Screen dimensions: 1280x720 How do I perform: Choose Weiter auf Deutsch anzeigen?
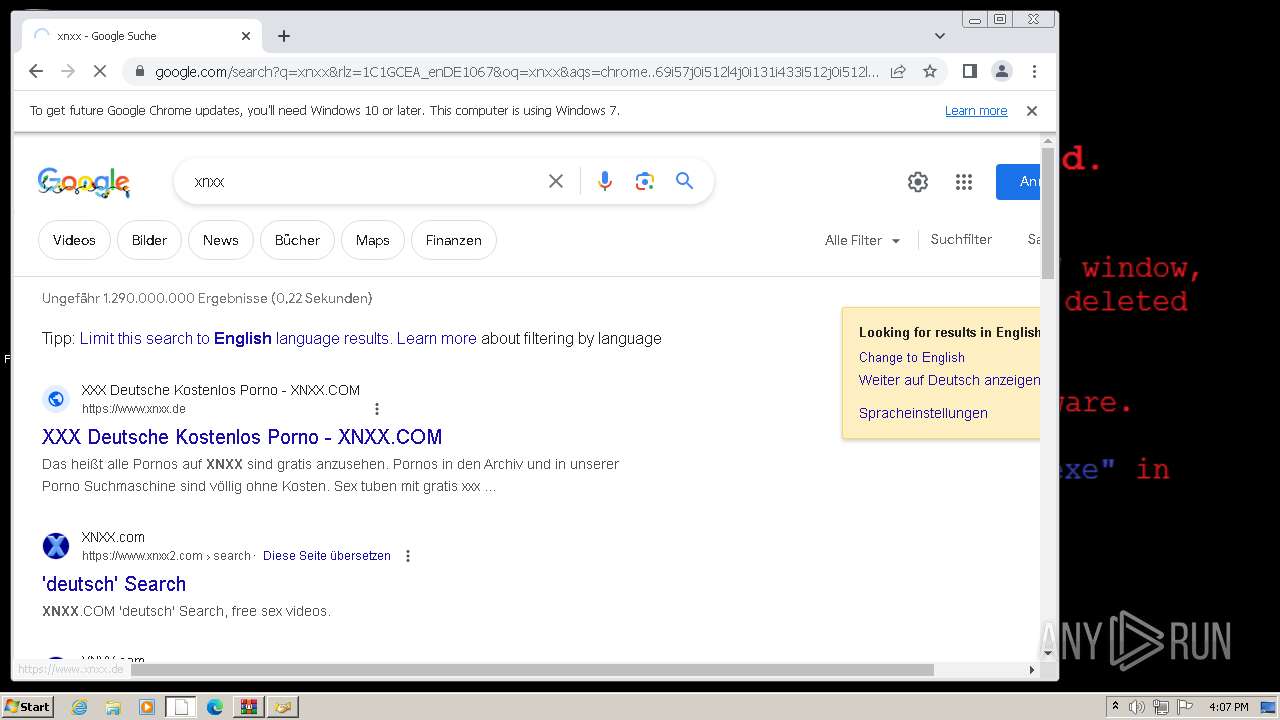click(x=949, y=380)
